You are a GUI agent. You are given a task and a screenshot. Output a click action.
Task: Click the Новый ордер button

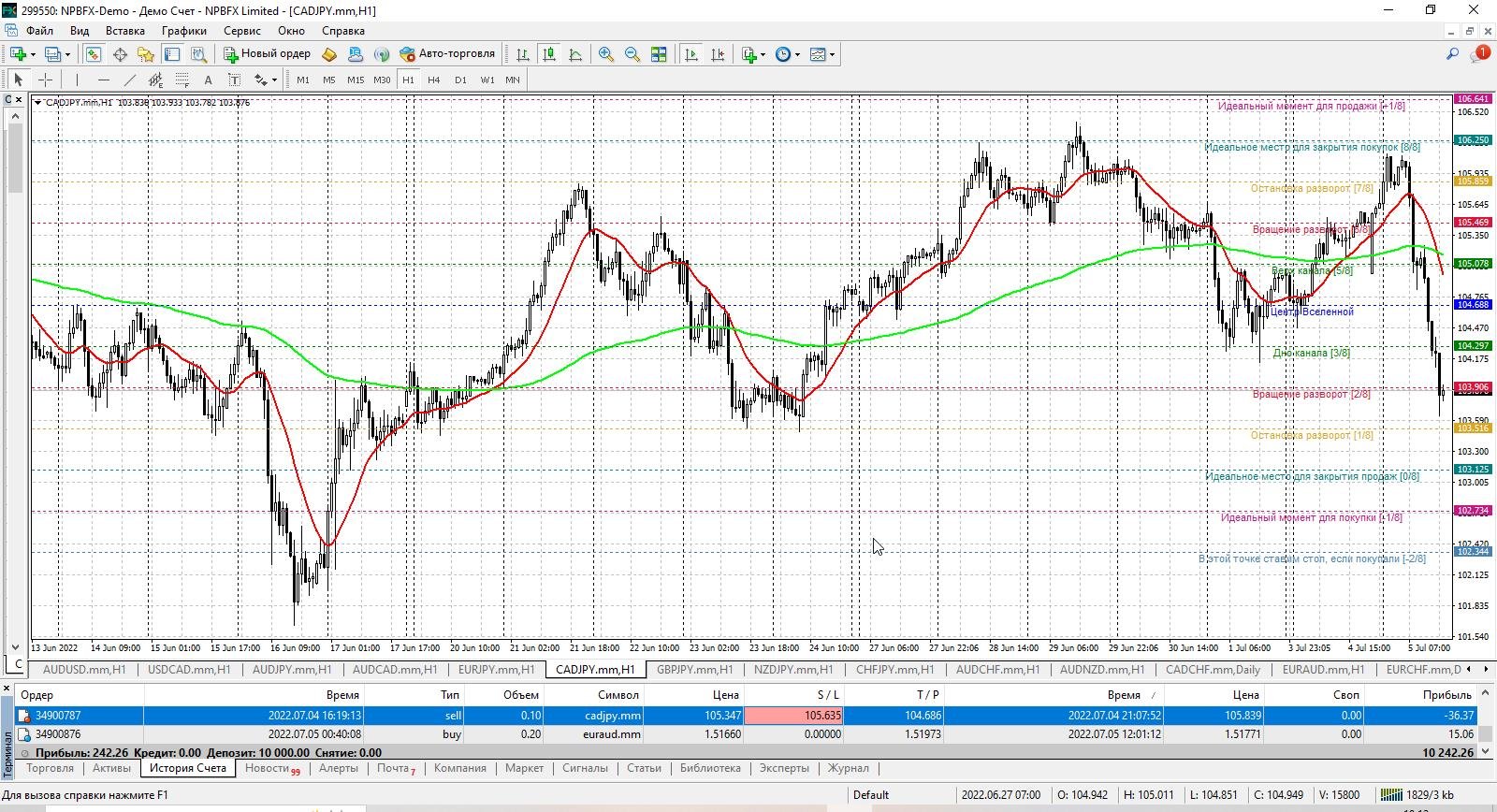click(x=267, y=54)
